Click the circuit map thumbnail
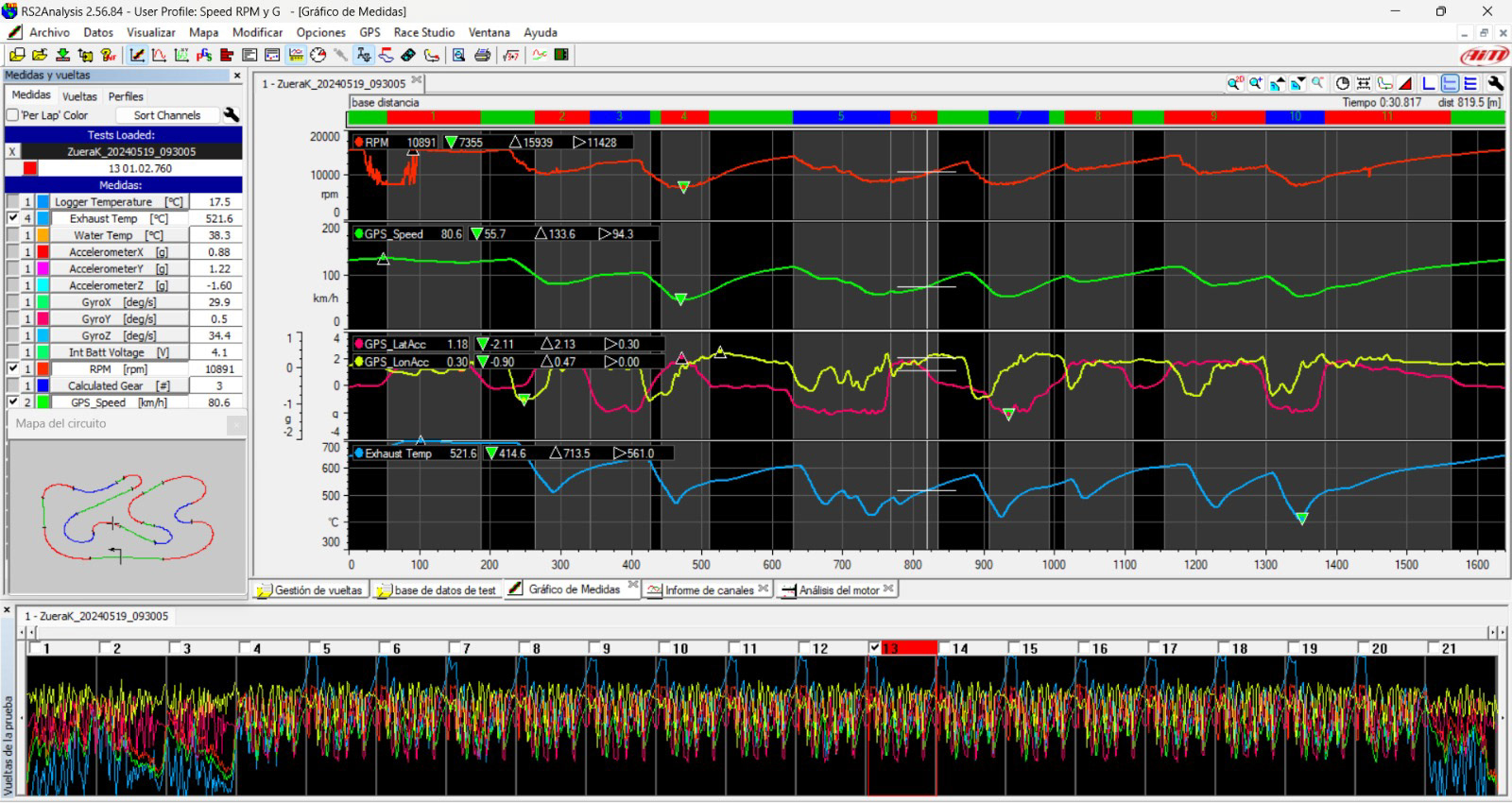Viewport: 1512px width, 803px height. pyautogui.click(x=126, y=518)
